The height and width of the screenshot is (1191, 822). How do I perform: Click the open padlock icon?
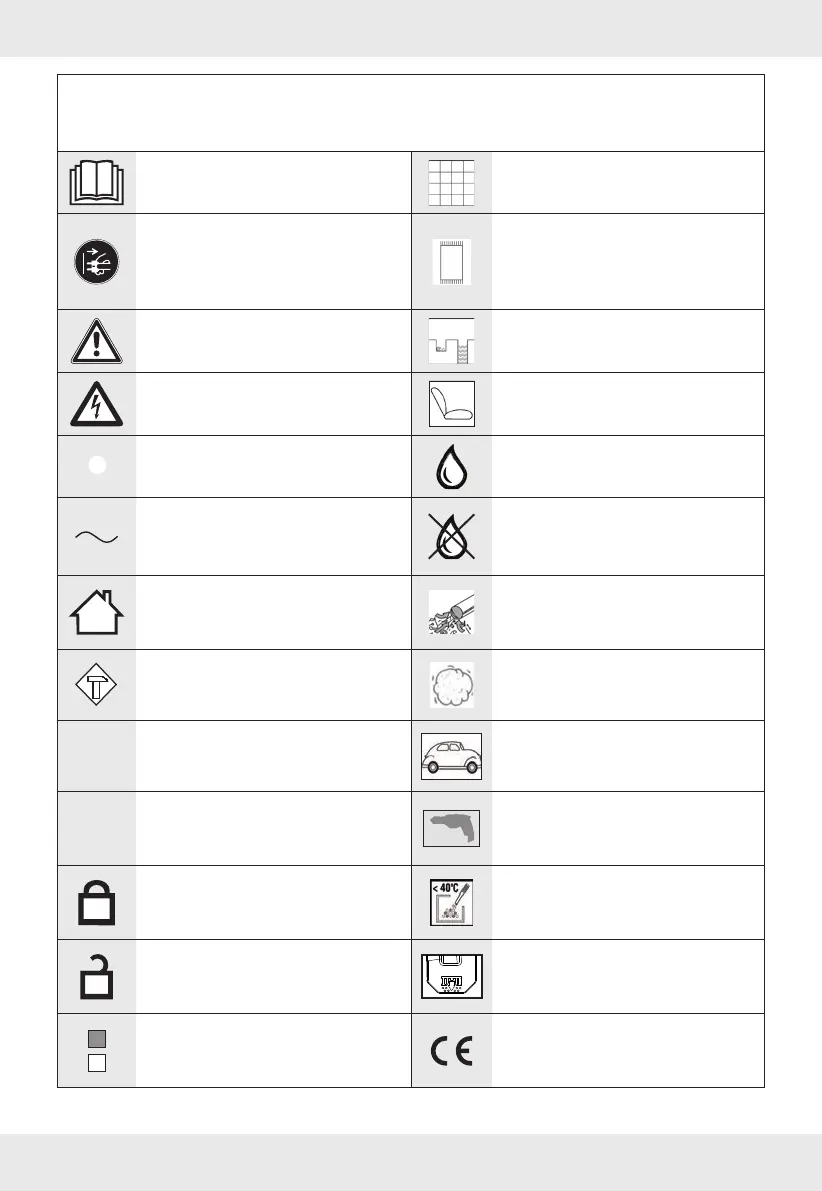click(96, 977)
